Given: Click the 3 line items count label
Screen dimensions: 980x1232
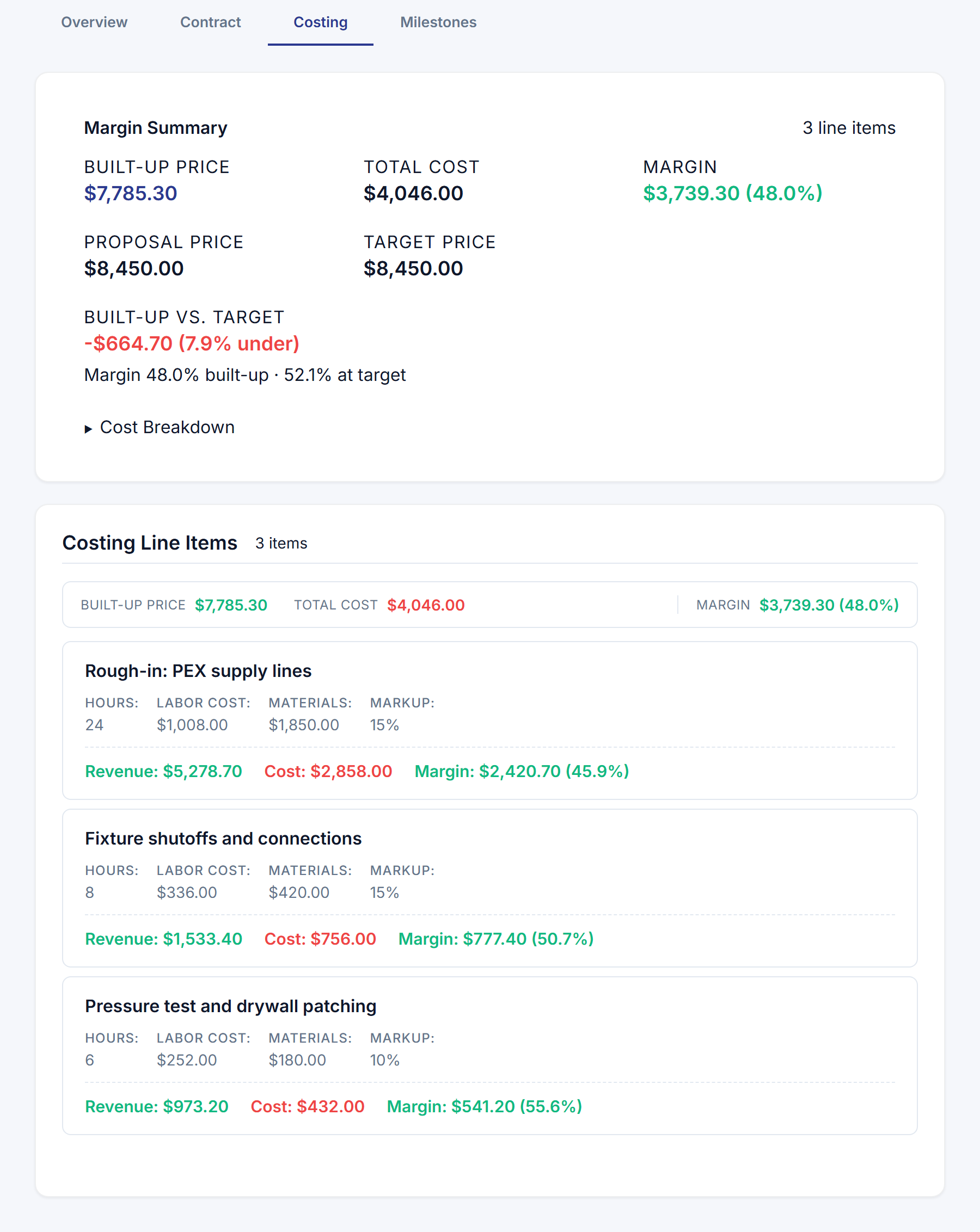Looking at the screenshot, I should (x=849, y=128).
